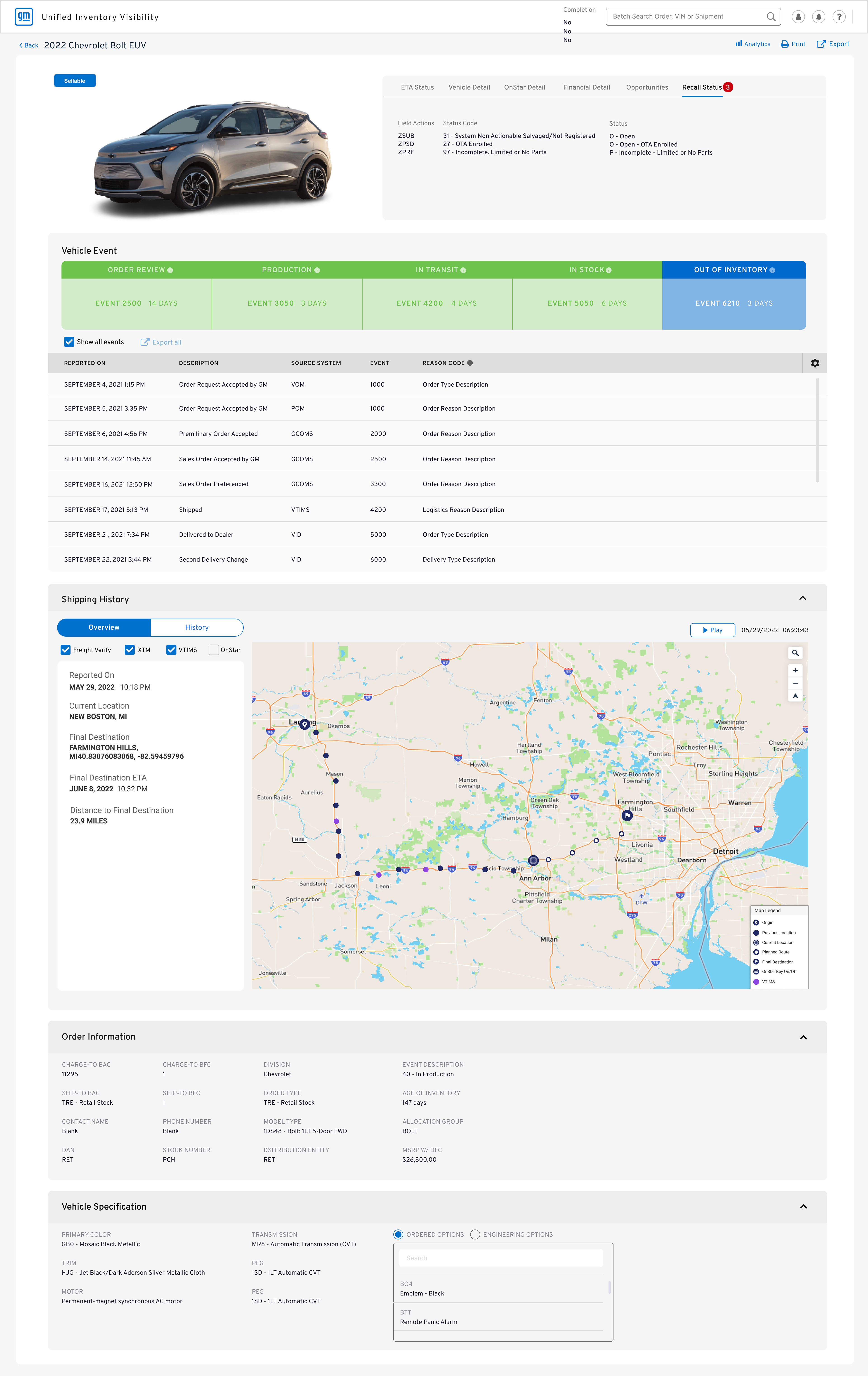Switch to the Shipping History Overview toggle
Screen dimensions: 868x1376
(x=104, y=627)
